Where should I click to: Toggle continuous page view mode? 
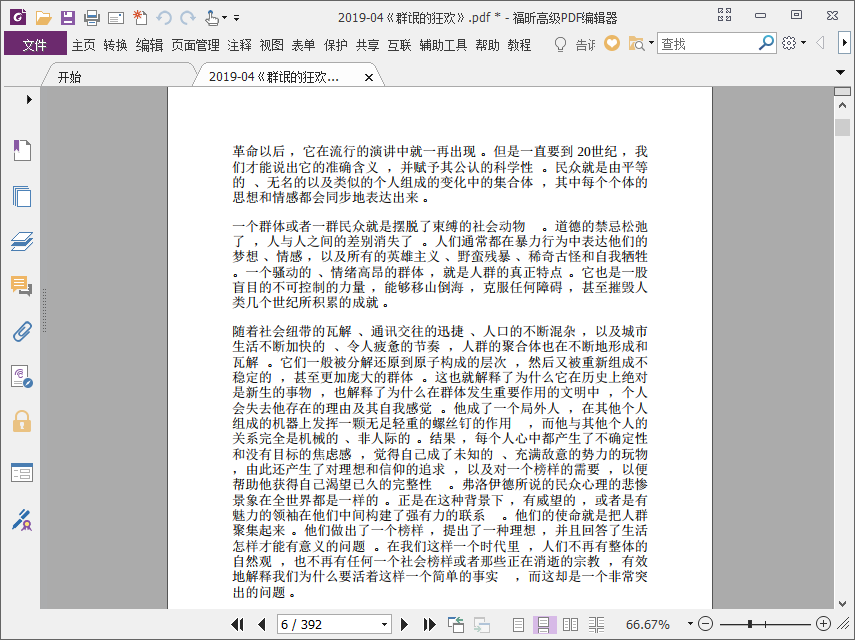coord(544,625)
